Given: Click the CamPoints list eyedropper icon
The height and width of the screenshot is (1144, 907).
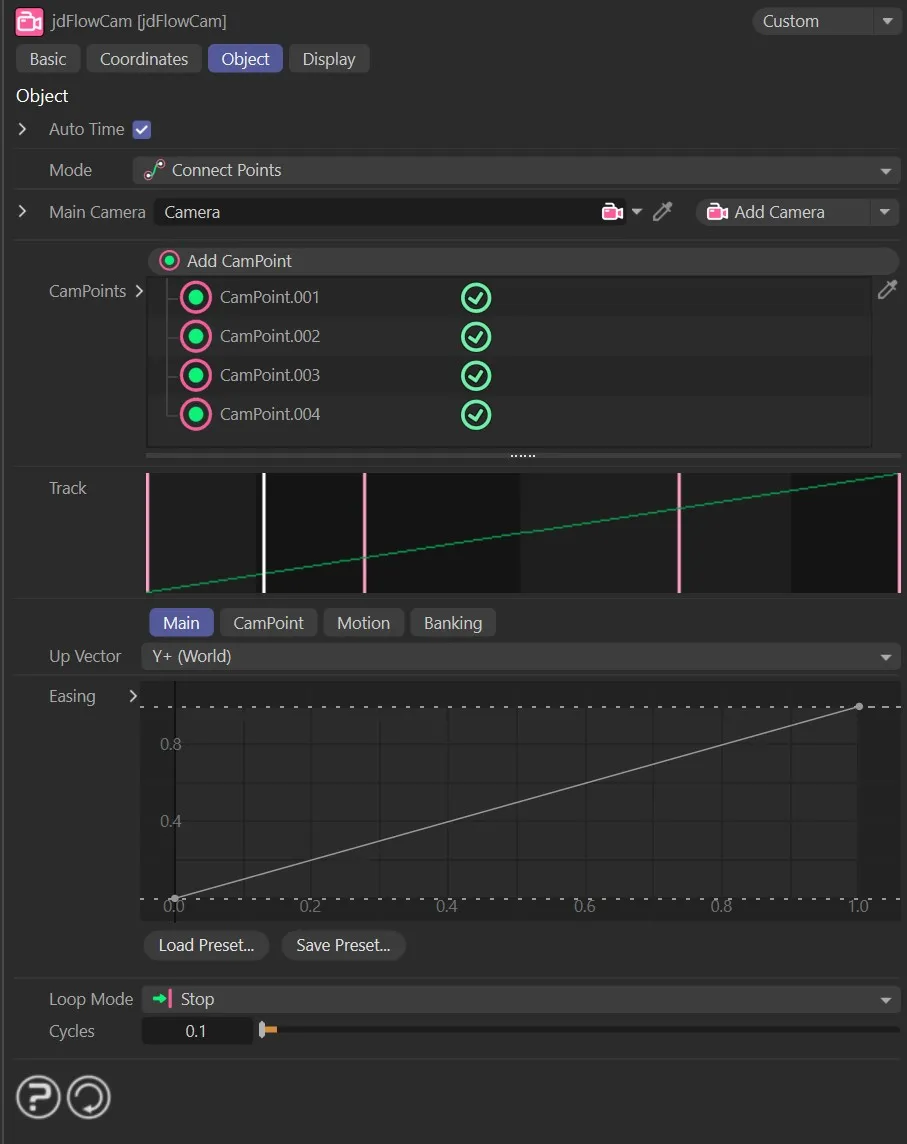Looking at the screenshot, I should (886, 290).
